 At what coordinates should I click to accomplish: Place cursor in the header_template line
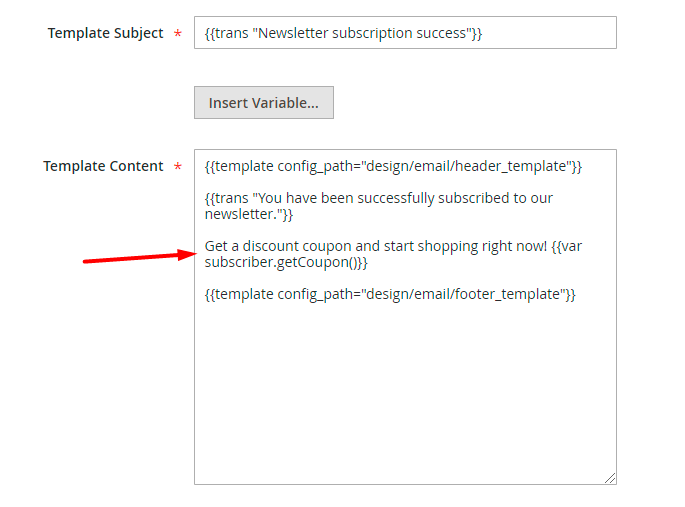[x=392, y=166]
